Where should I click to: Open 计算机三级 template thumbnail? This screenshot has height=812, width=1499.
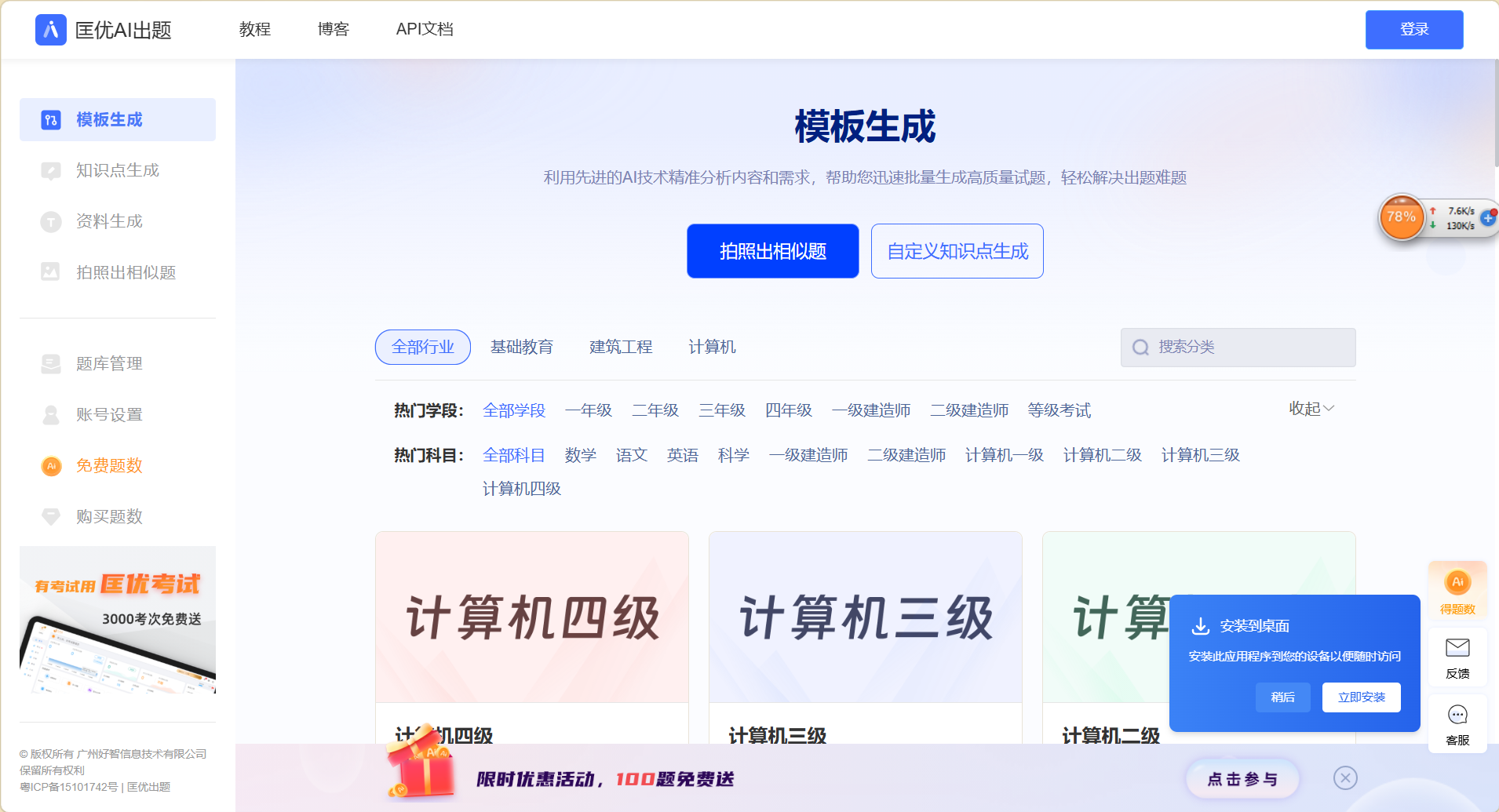(866, 617)
